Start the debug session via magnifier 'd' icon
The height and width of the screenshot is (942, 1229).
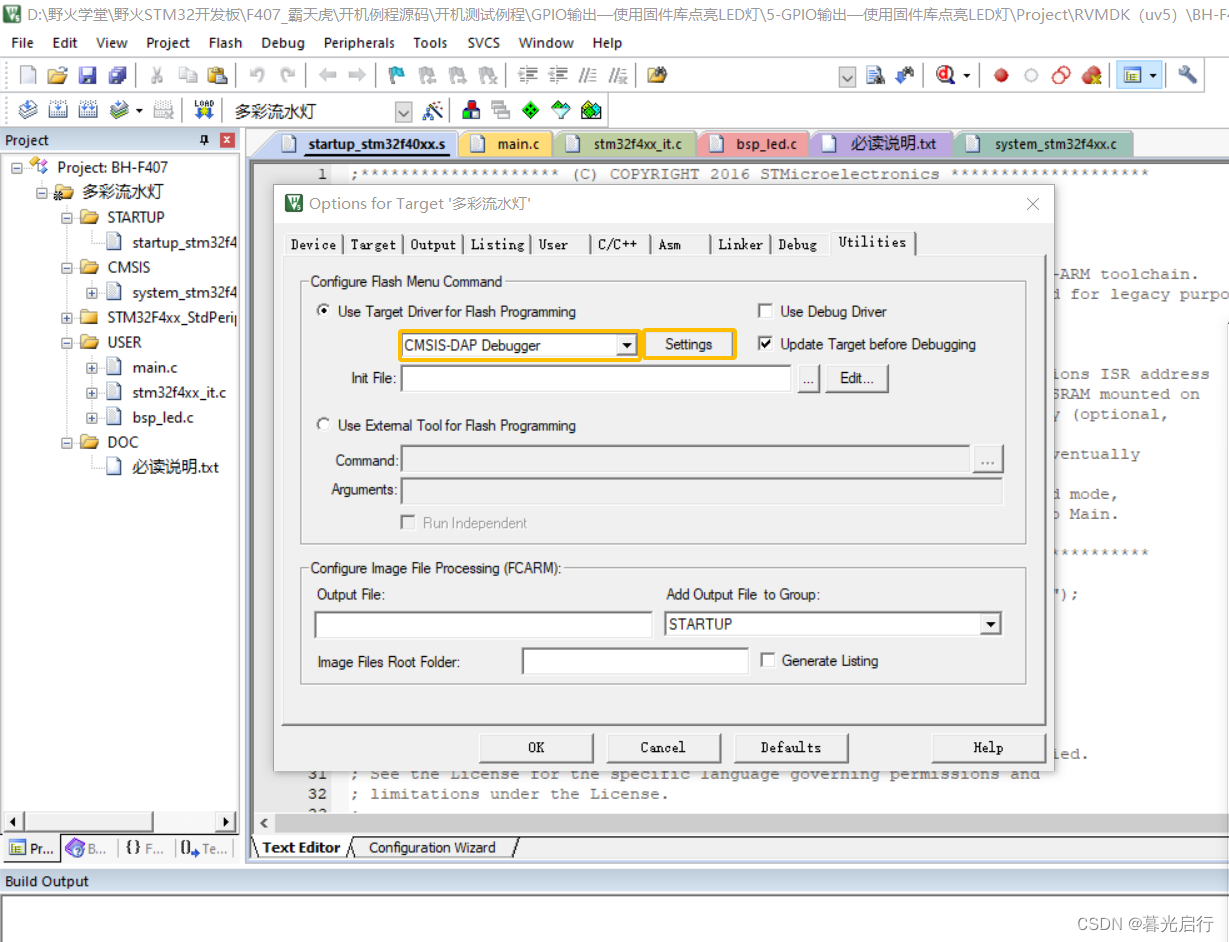click(946, 75)
